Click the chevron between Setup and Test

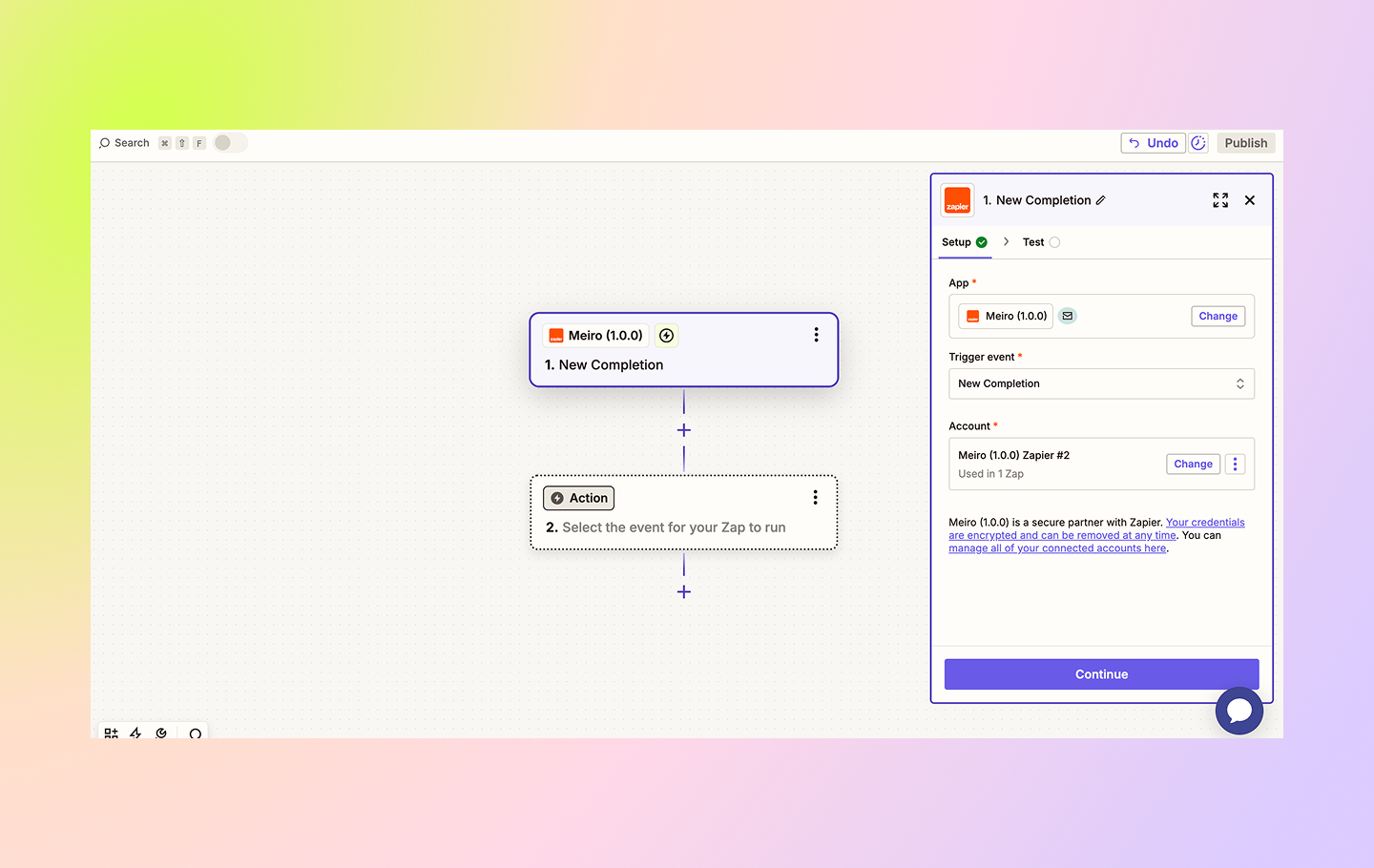[x=1006, y=242]
